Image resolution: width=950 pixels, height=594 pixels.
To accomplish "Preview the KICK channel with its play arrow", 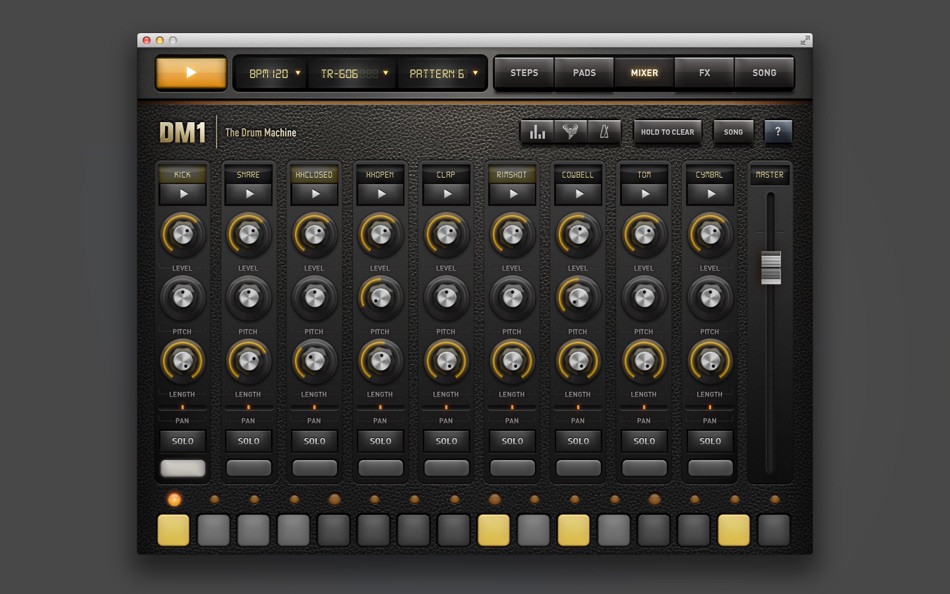I will [182, 193].
